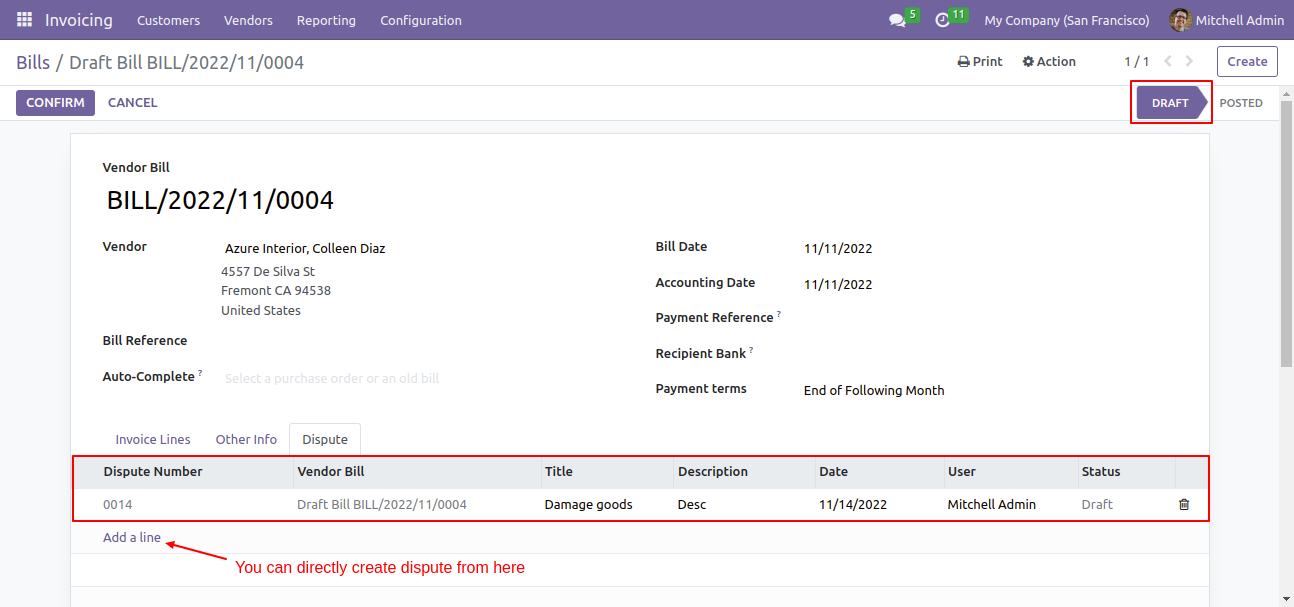Click the Payment Reference input field
The width and height of the screenshot is (1294, 607).
tap(990, 318)
